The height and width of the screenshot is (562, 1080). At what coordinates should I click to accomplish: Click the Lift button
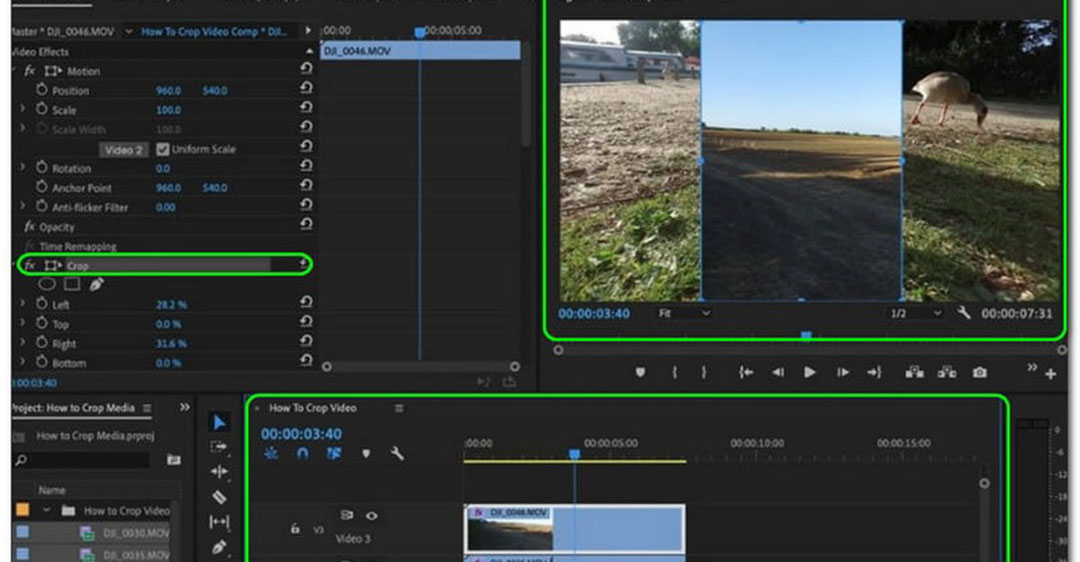click(915, 372)
